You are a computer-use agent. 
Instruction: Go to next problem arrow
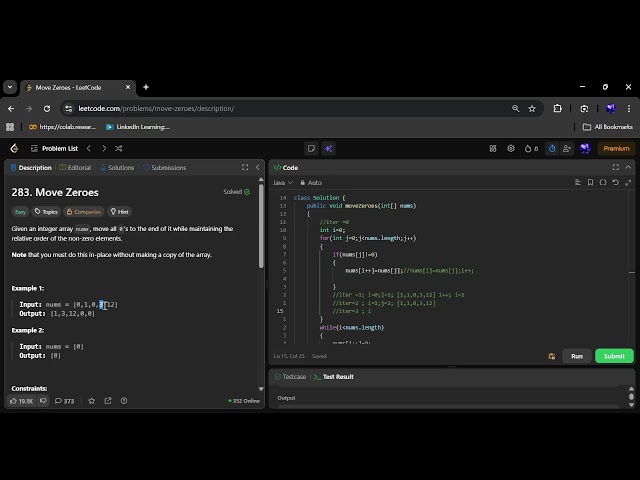pos(104,149)
